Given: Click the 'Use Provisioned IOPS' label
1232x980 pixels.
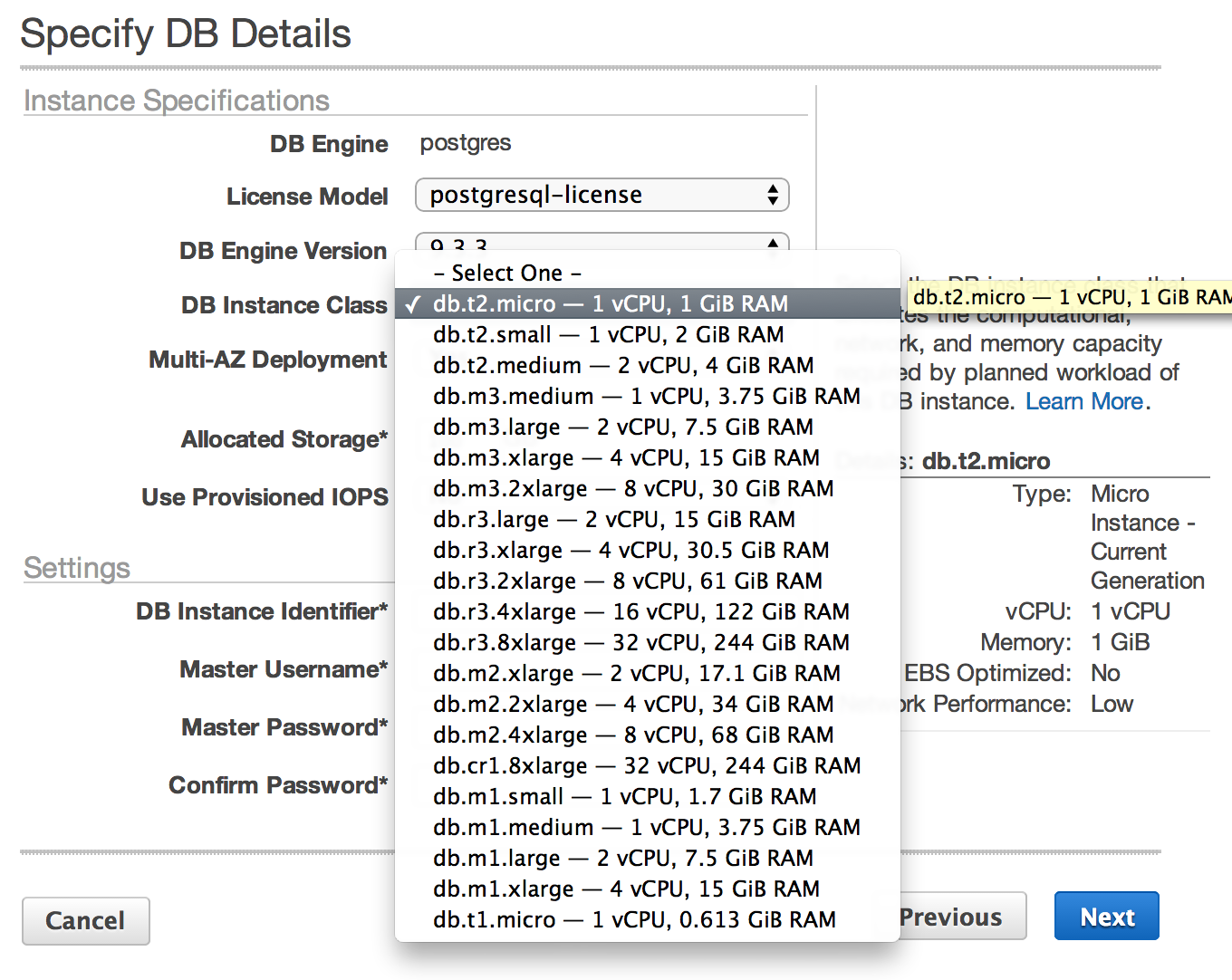Looking at the screenshot, I should point(265,497).
